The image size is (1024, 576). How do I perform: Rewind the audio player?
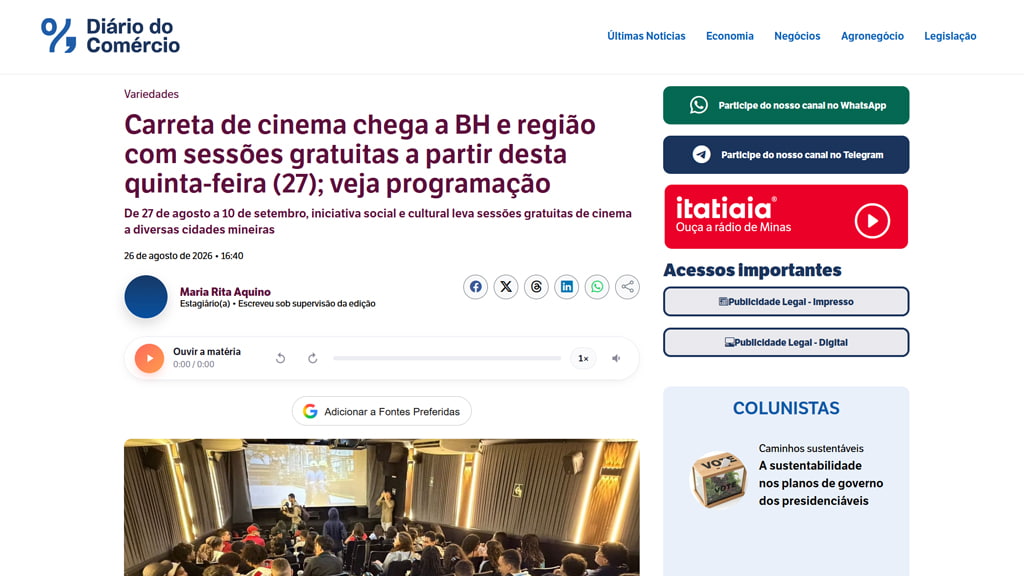pos(280,358)
